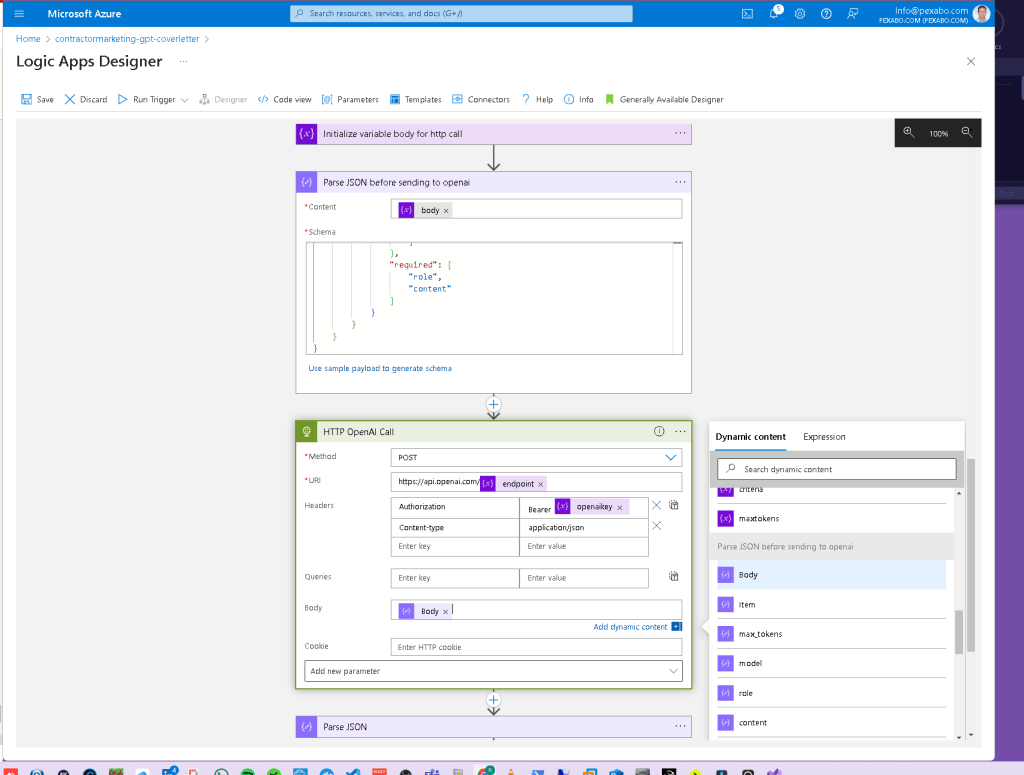Image resolution: width=1024 pixels, height=775 pixels.
Task: Open portal settings gear
Action: click(800, 13)
